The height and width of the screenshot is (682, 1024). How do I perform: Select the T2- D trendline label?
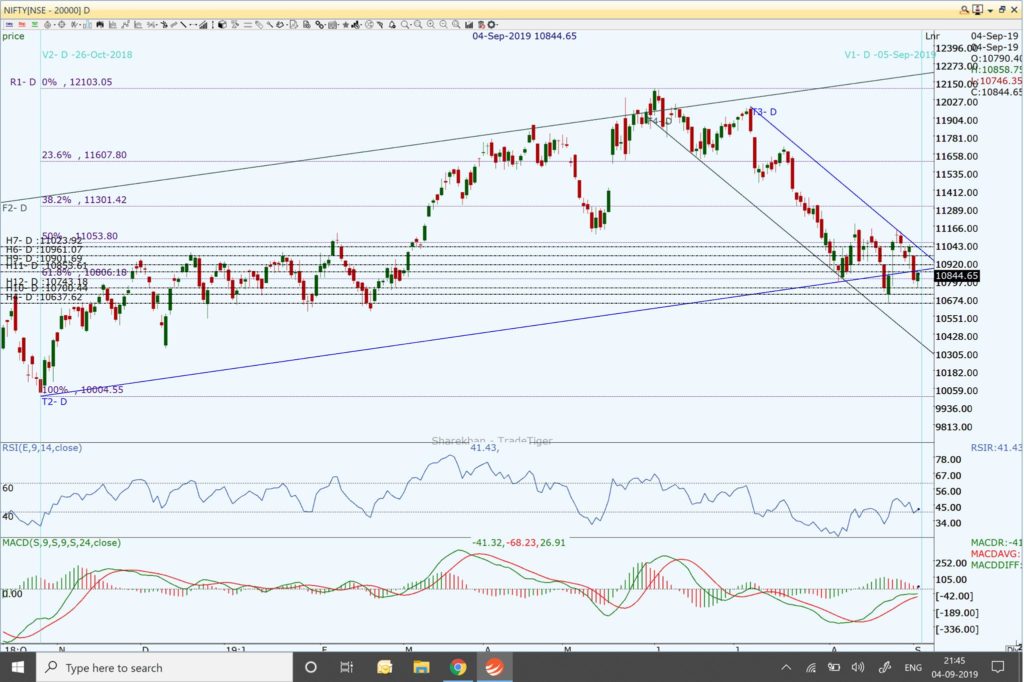54,401
